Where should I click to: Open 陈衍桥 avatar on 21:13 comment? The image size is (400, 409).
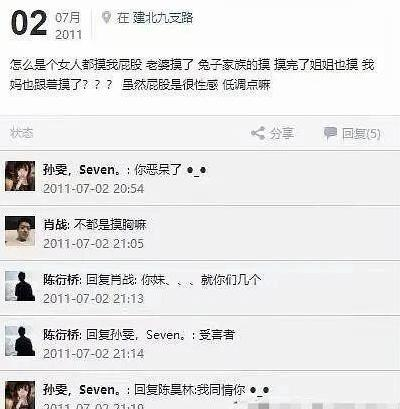click(x=20, y=286)
